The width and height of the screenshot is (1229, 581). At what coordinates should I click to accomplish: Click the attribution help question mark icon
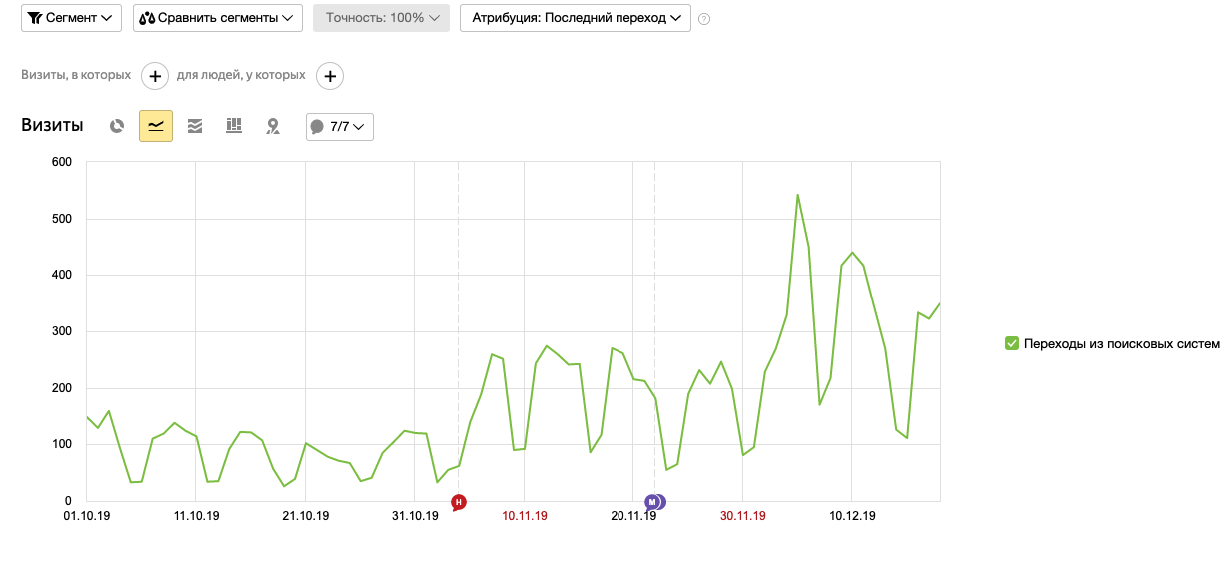tap(704, 18)
